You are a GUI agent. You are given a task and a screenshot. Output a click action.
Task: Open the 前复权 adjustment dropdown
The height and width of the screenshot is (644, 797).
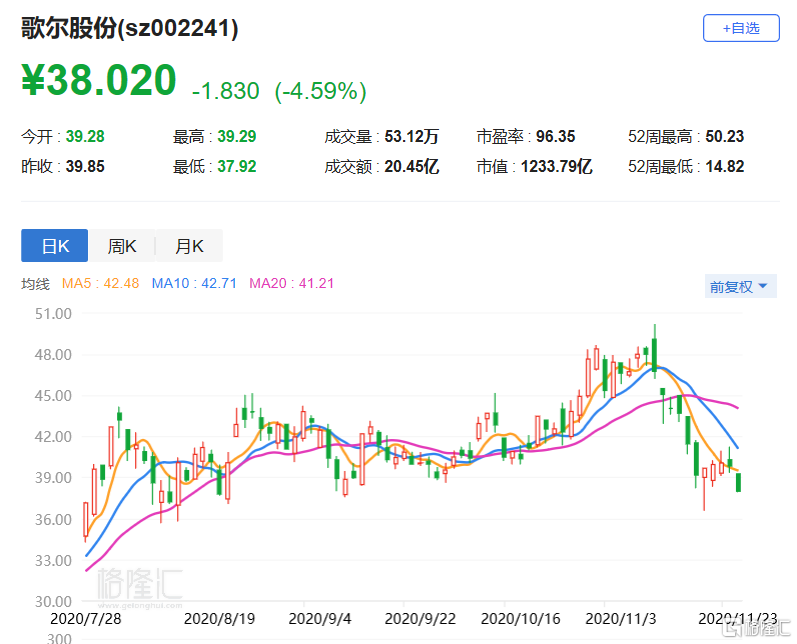coord(740,287)
